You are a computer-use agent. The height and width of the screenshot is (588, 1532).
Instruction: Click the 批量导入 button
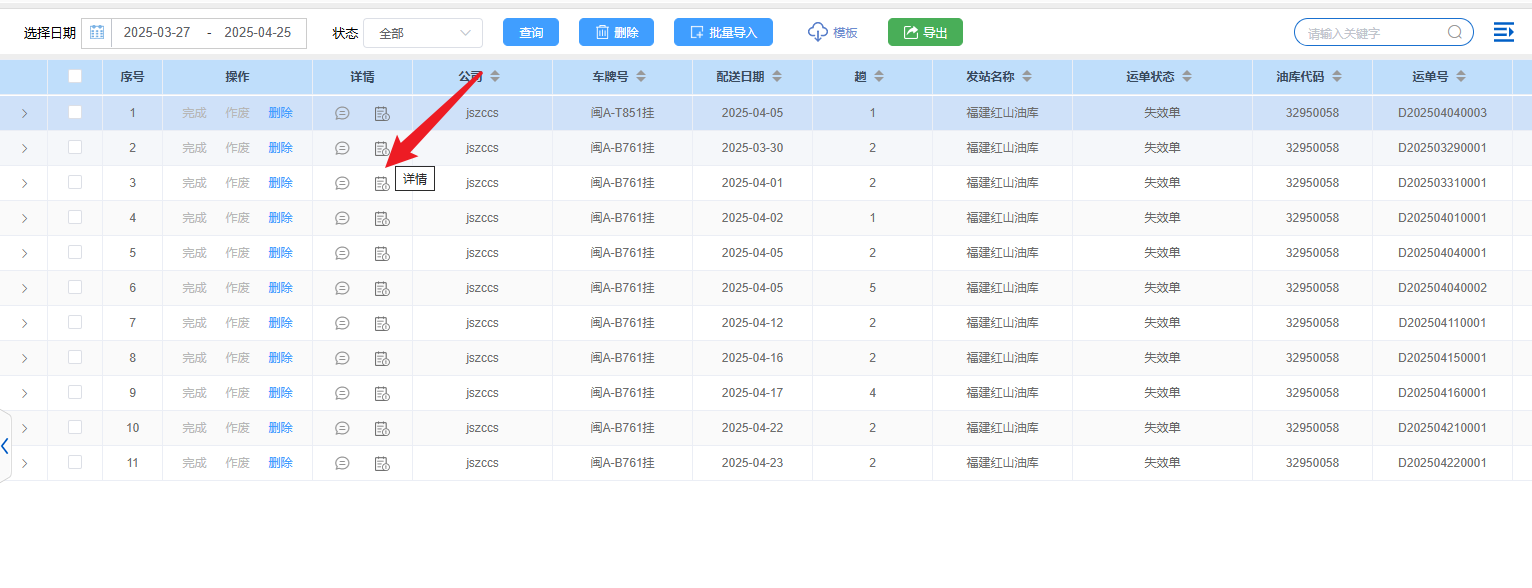coord(723,33)
